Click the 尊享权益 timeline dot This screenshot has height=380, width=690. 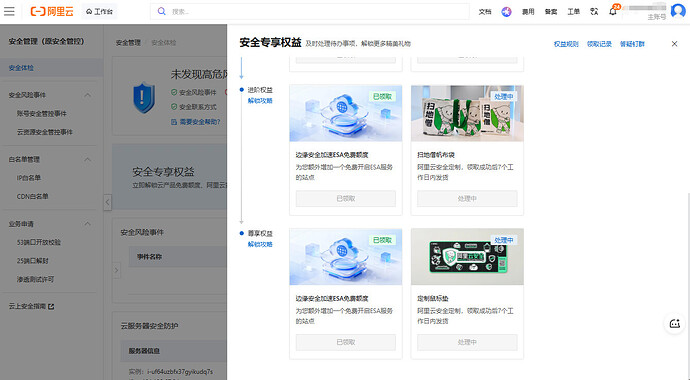pos(242,233)
